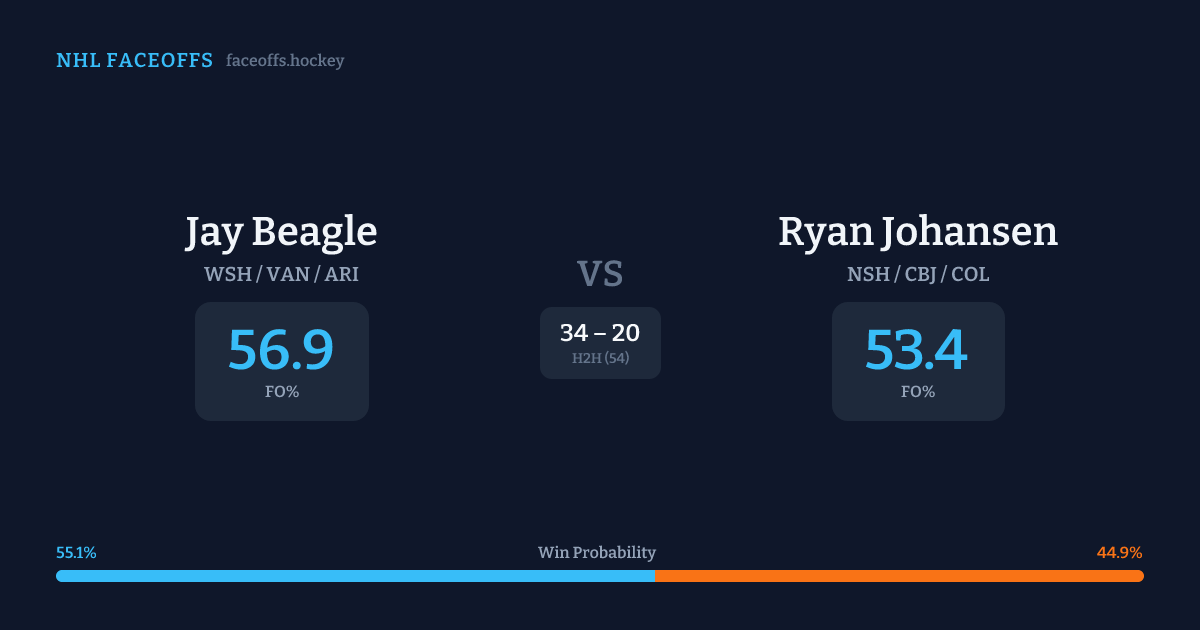Click the FO% label under 56.9
1200x630 pixels.
281,392
